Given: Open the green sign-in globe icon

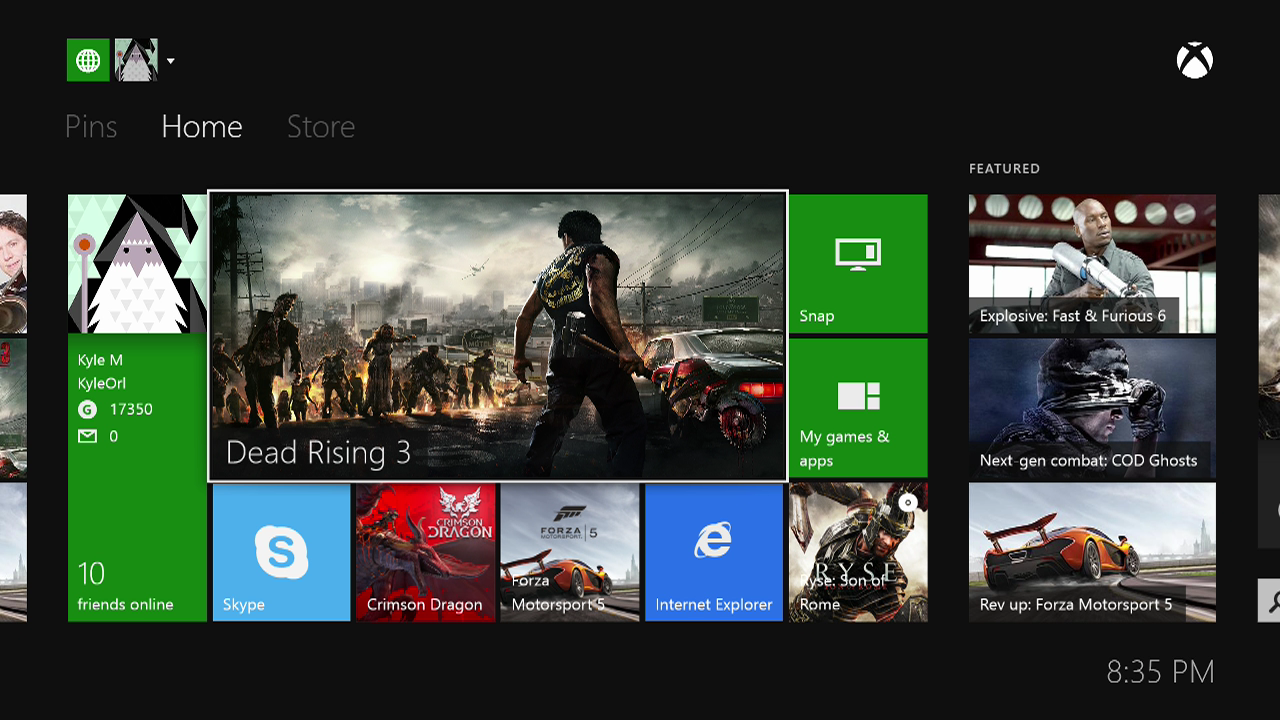Looking at the screenshot, I should coord(87,60).
